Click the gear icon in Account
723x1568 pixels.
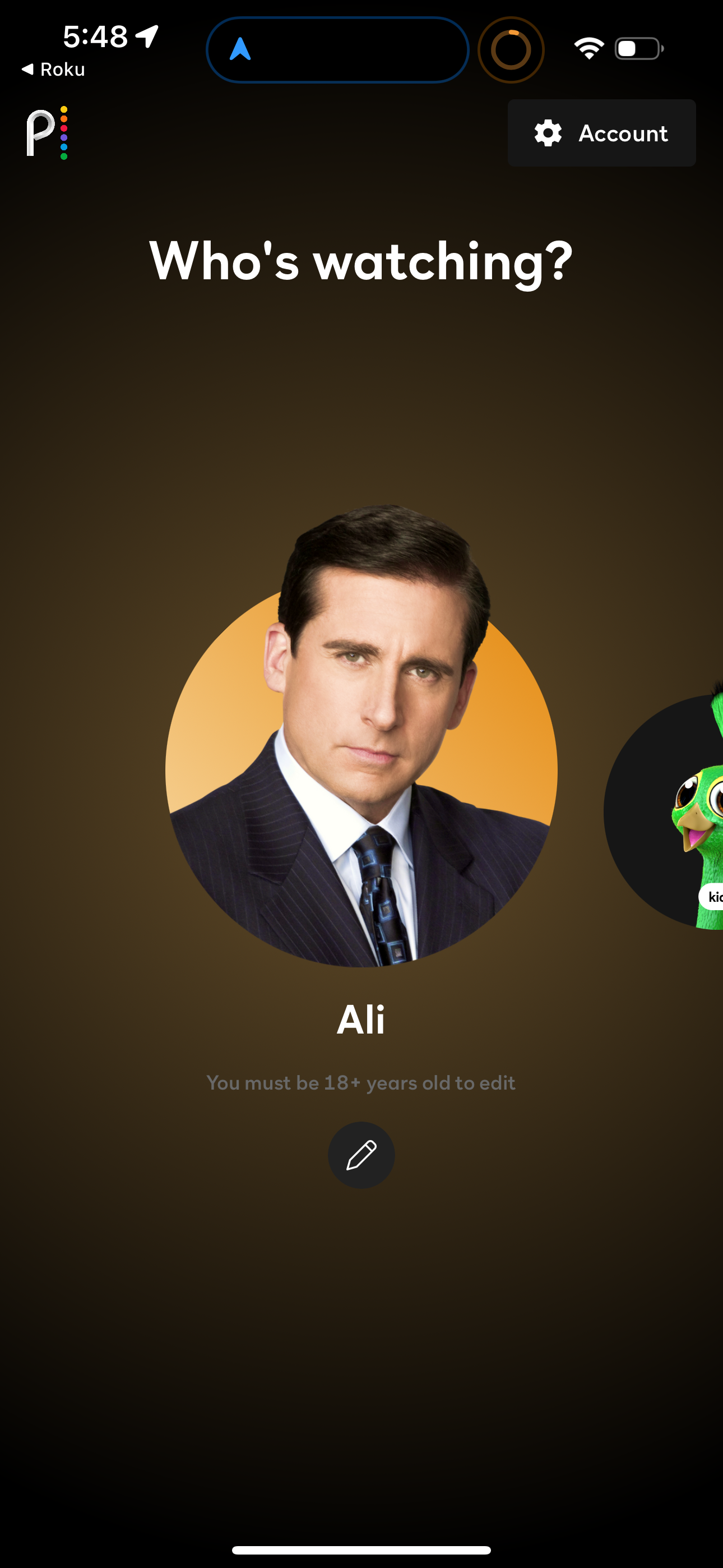[x=548, y=133]
